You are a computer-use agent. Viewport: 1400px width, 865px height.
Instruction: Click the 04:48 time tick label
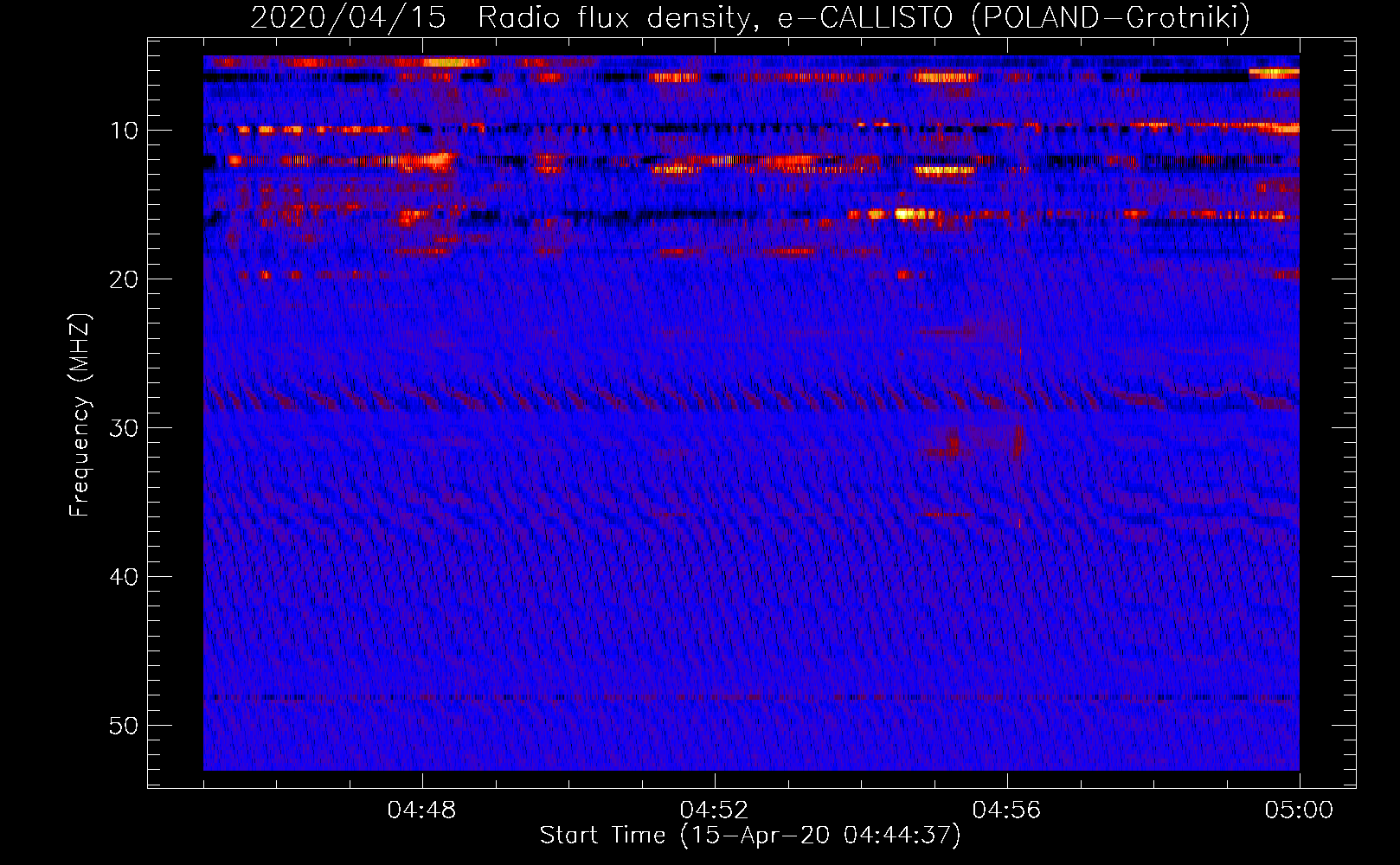pyautogui.click(x=422, y=811)
